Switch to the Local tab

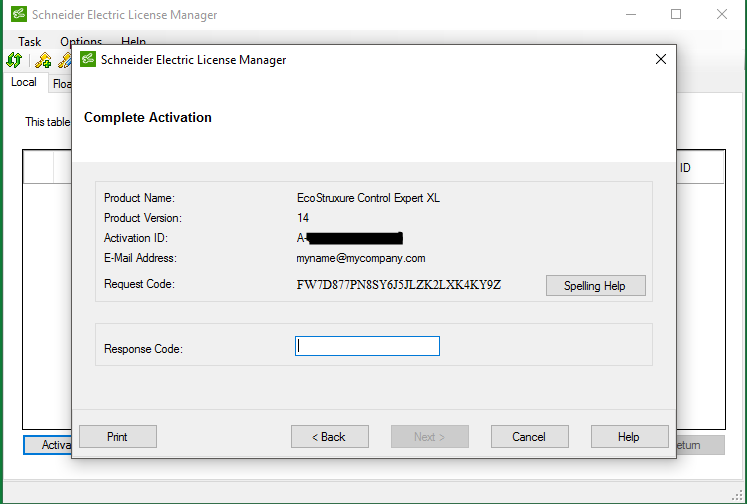coord(24,82)
